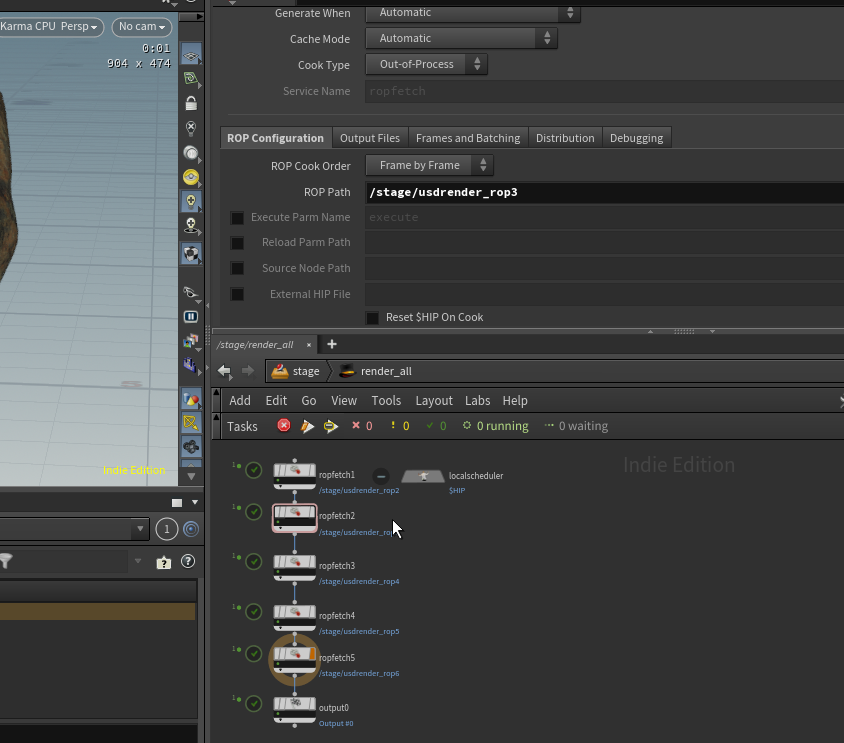Select the output0 node
Viewport: 844px width, 743px height.
point(294,710)
